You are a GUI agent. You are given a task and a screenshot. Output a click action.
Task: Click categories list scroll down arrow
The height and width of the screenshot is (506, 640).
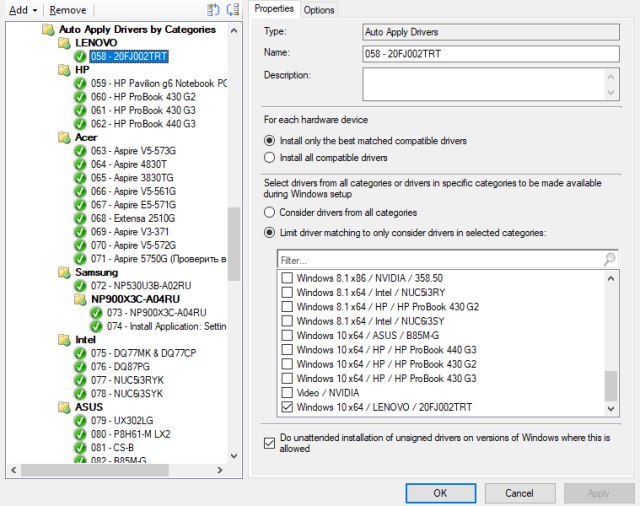[611, 408]
